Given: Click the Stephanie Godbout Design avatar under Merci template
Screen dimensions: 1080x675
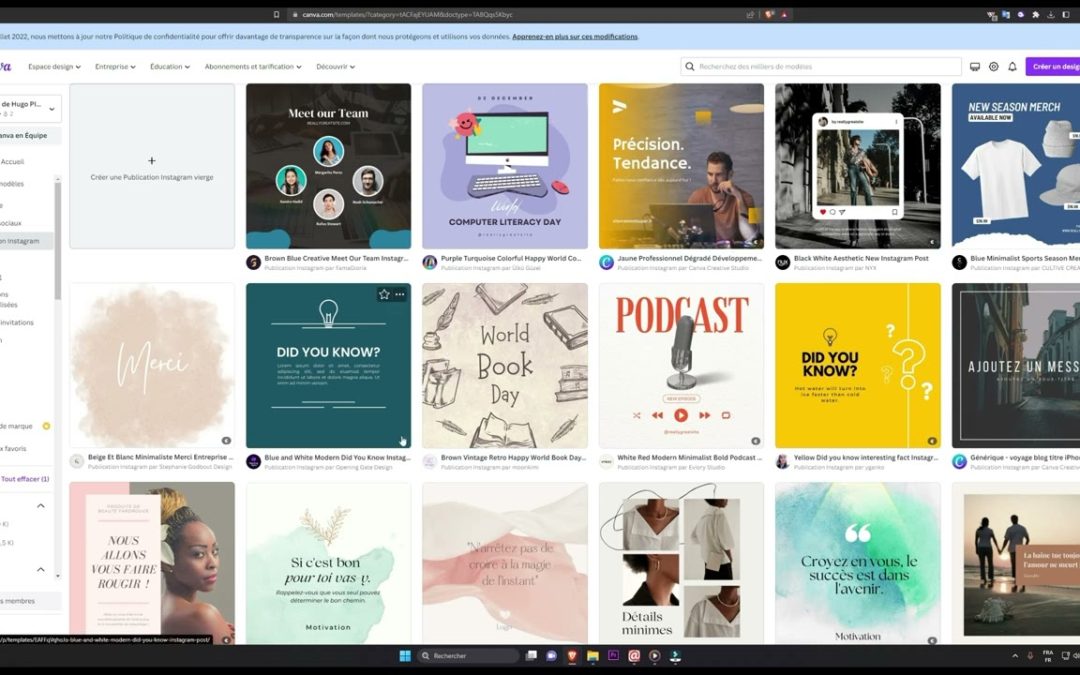Looking at the screenshot, I should tap(77, 461).
